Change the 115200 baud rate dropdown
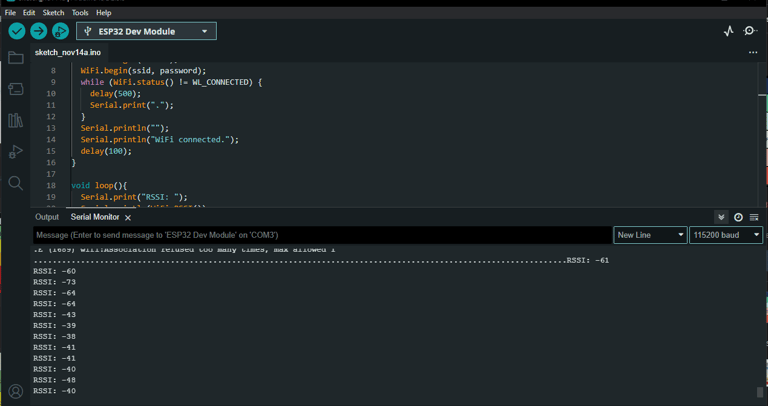This screenshot has width=768, height=406. pyautogui.click(x=726, y=235)
